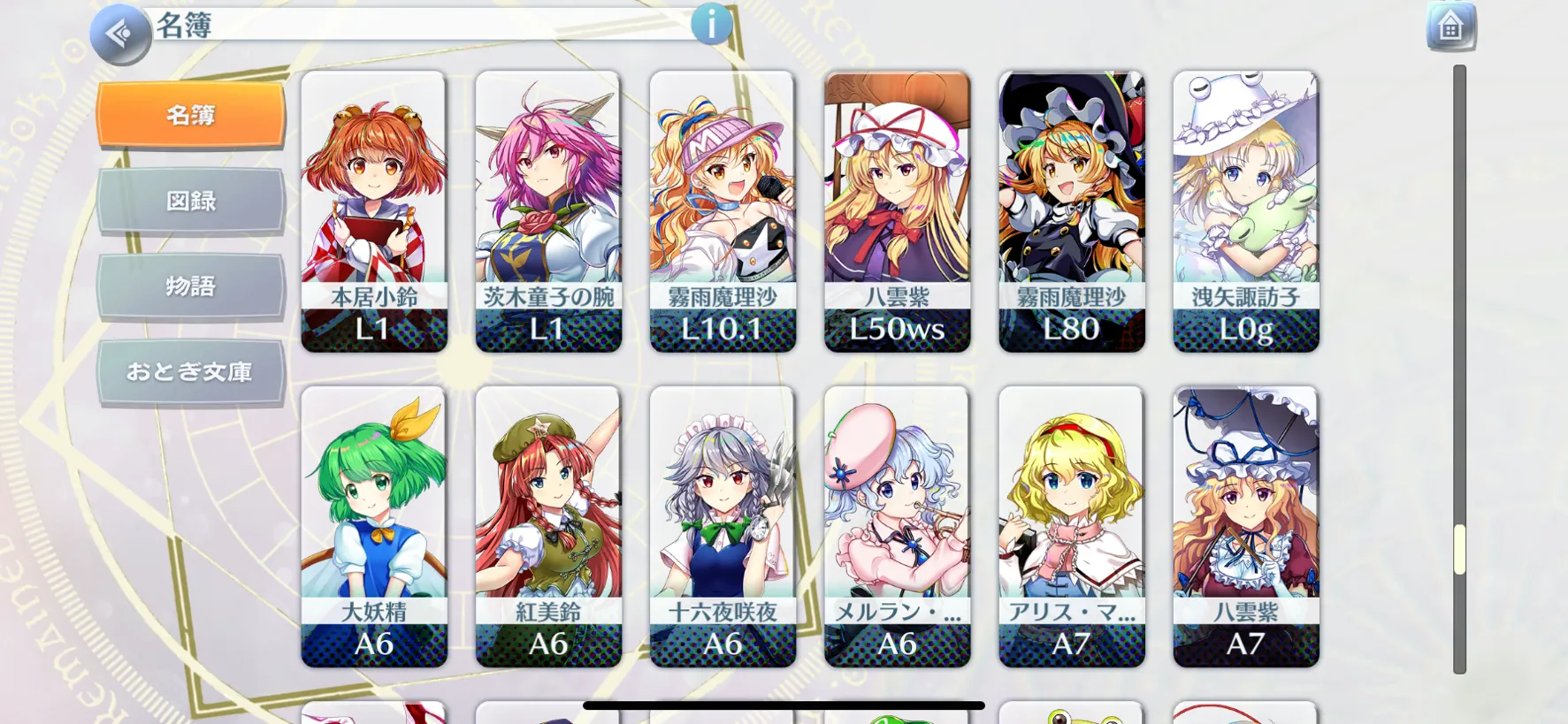The width and height of the screenshot is (1568, 724).
Task: Open the blue info icon
Action: point(712,23)
